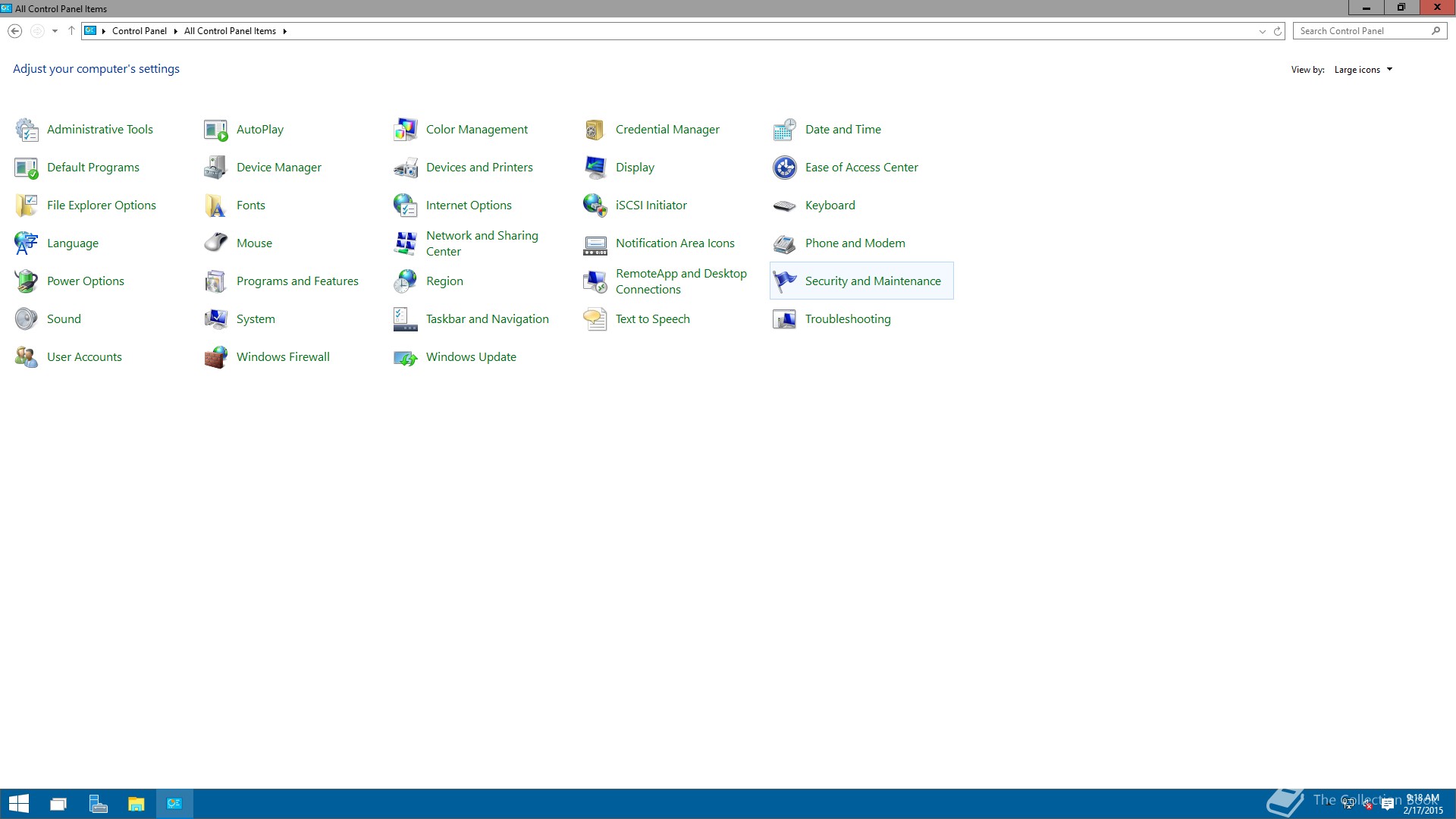Image resolution: width=1456 pixels, height=819 pixels.
Task: Open the File Explorer Options icon
Action: (x=27, y=206)
